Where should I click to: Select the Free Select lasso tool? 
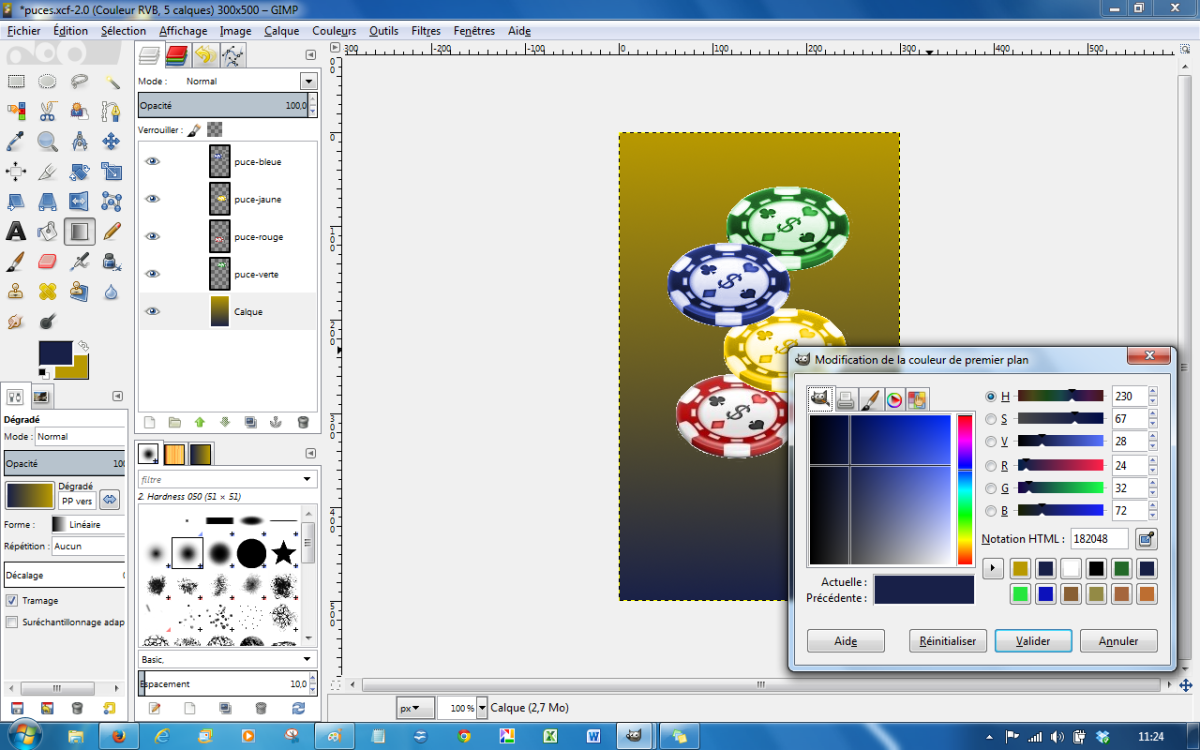pyautogui.click(x=80, y=82)
